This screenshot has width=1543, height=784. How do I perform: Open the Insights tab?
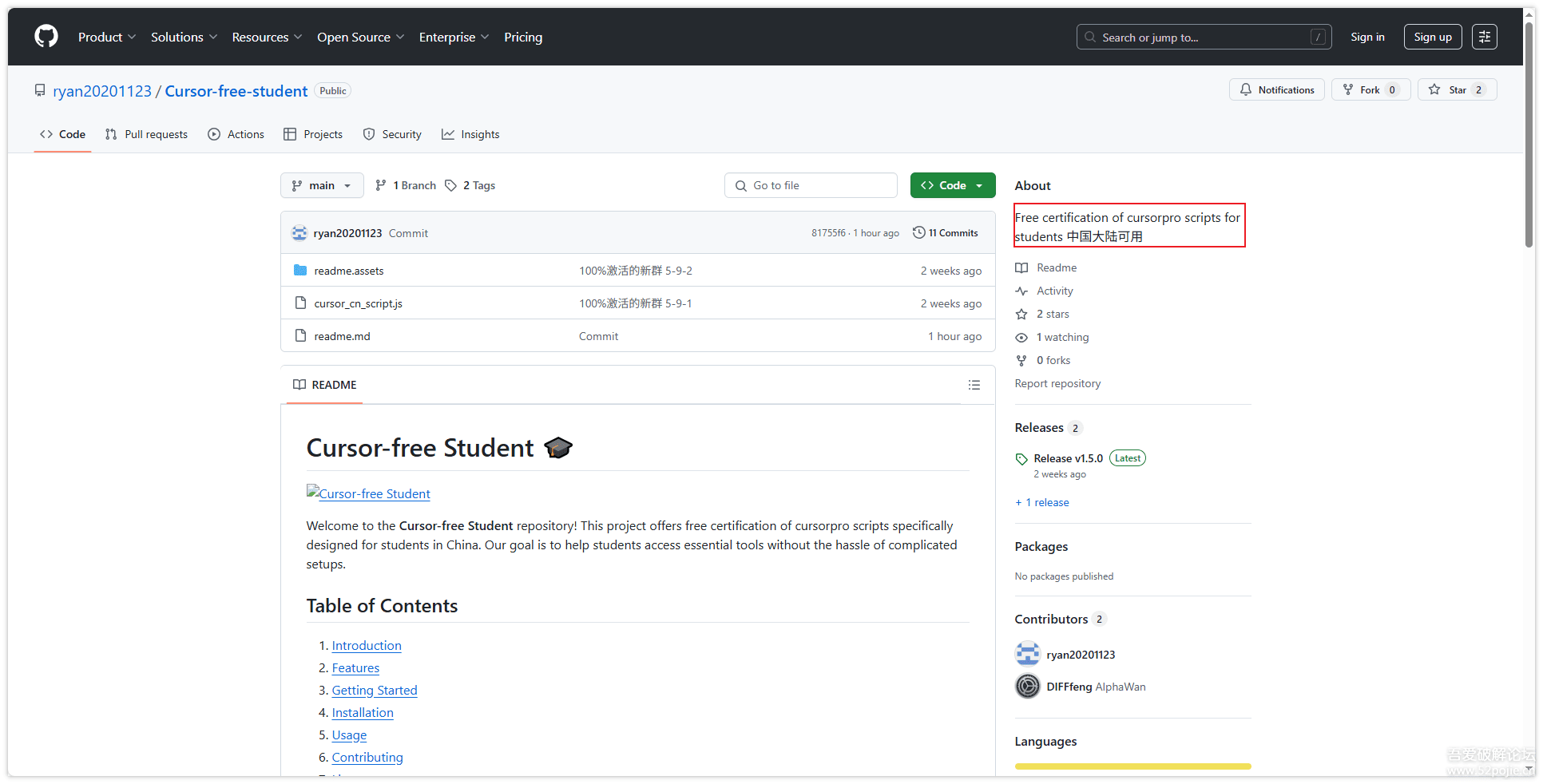(470, 134)
